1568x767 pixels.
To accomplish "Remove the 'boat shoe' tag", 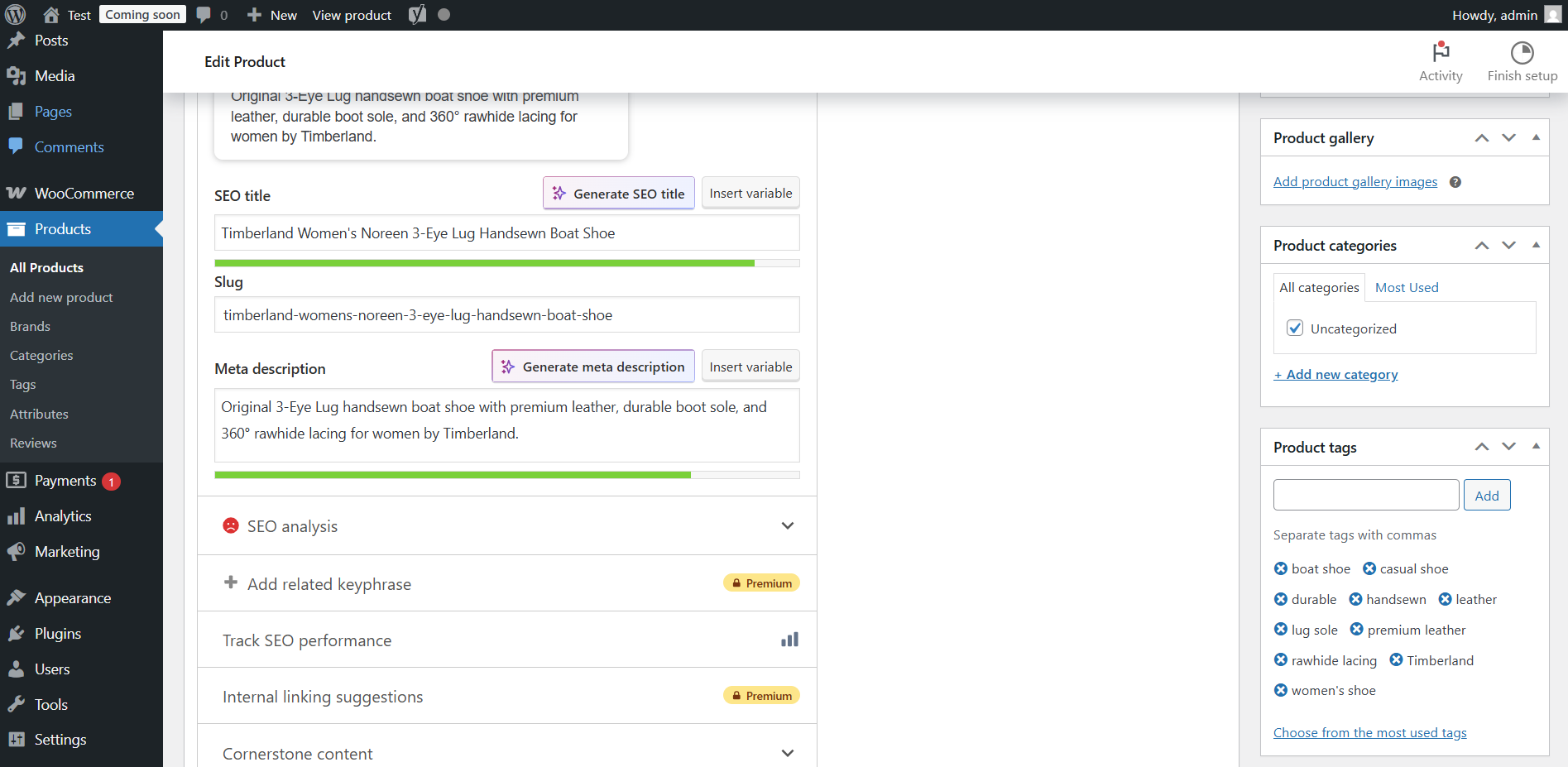I will [1280, 568].
